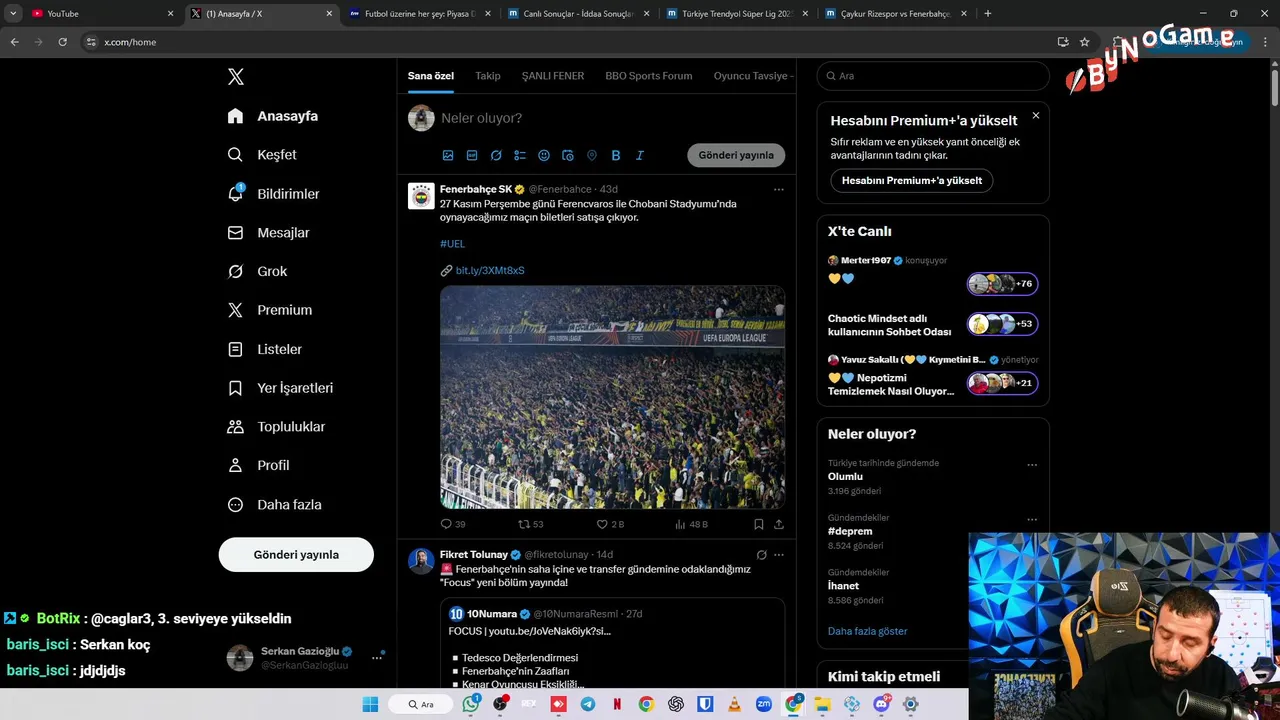Click Daha fazla göster link
Image resolution: width=1280 pixels, height=720 pixels.
click(867, 632)
